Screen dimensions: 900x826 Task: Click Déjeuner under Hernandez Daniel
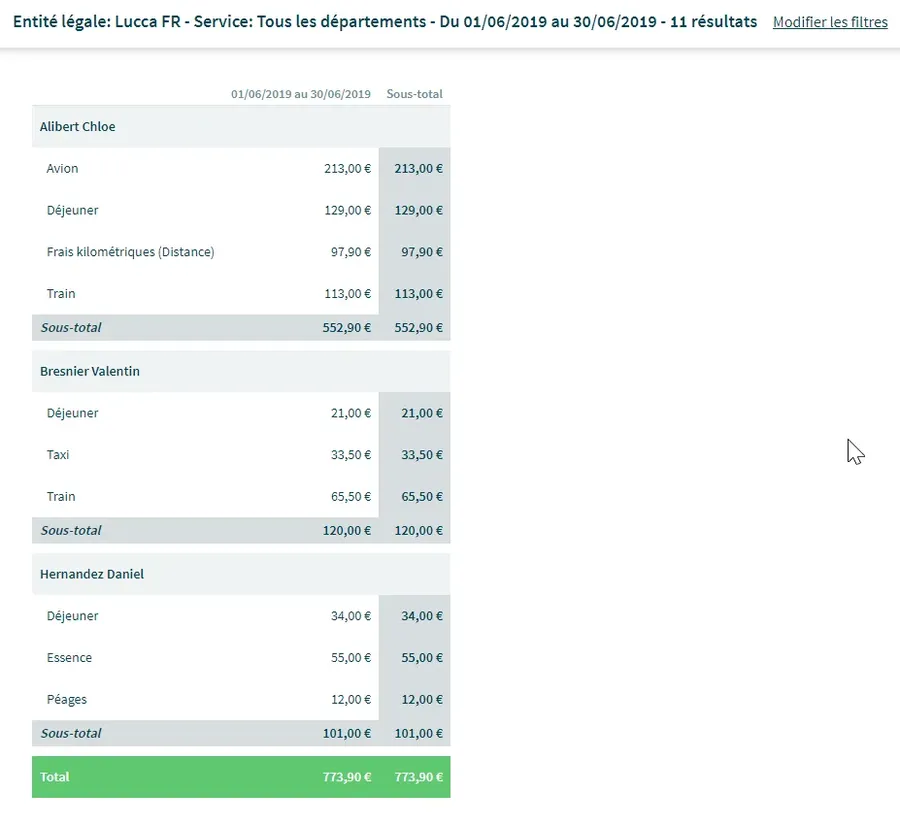click(x=72, y=616)
